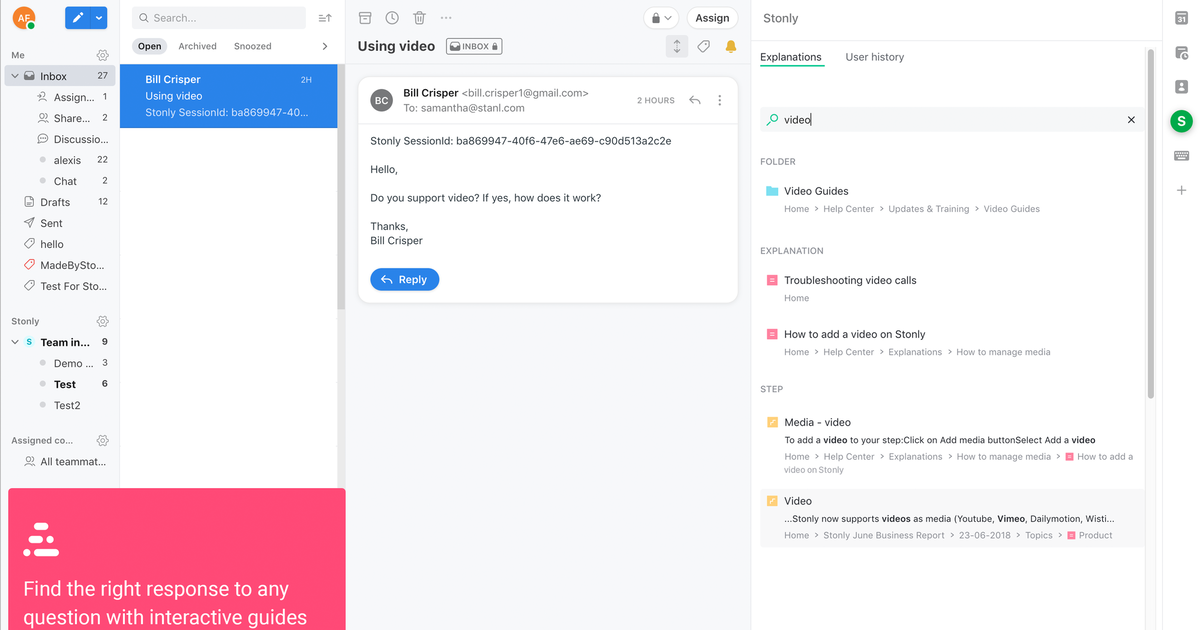Open the lock privacy dropdown
The width and height of the screenshot is (1200, 630).
coord(661,18)
